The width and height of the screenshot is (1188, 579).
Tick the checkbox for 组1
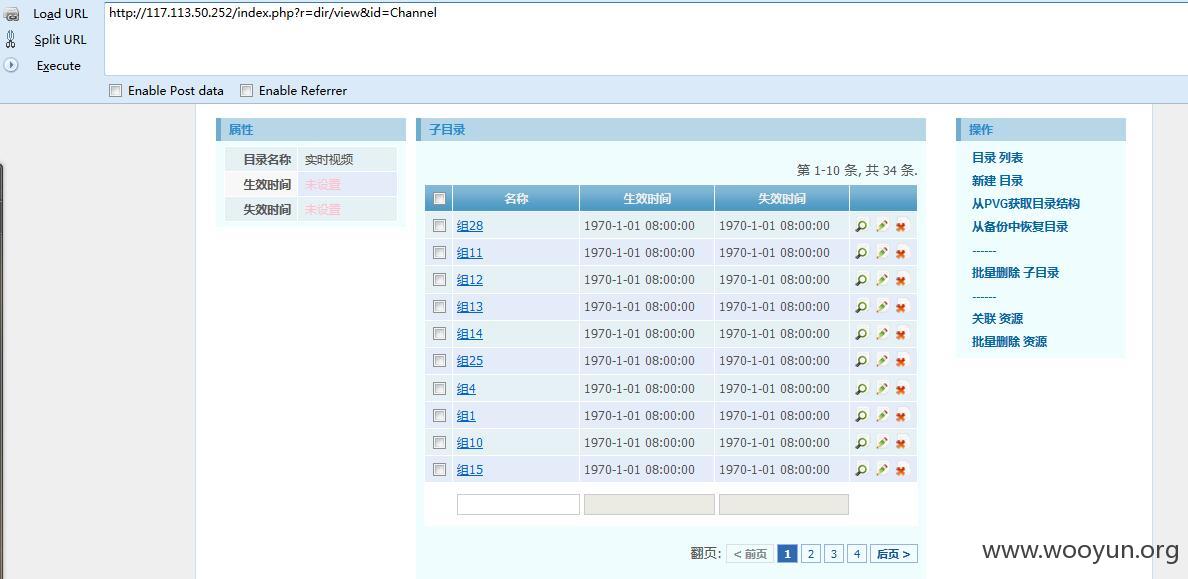point(439,415)
